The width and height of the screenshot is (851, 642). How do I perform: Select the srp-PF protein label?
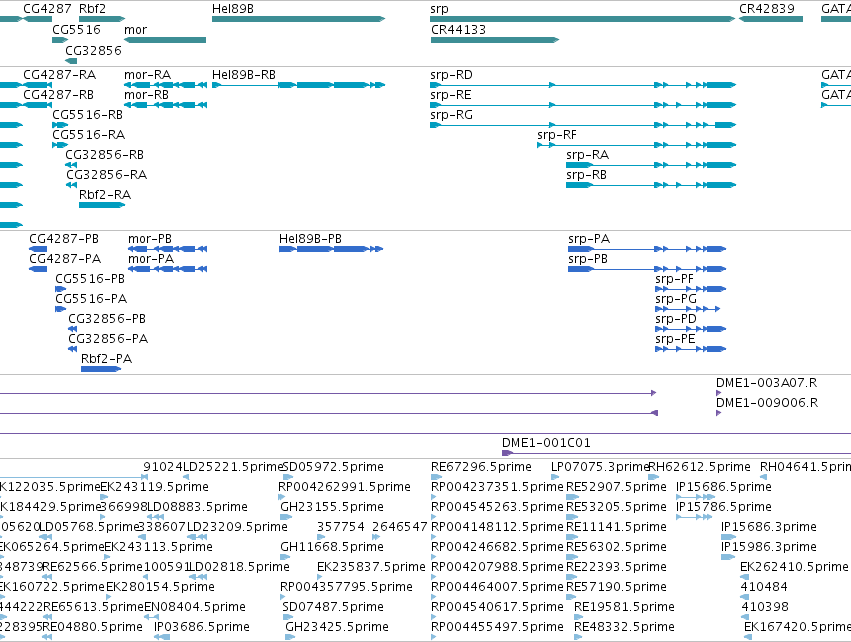click(674, 279)
